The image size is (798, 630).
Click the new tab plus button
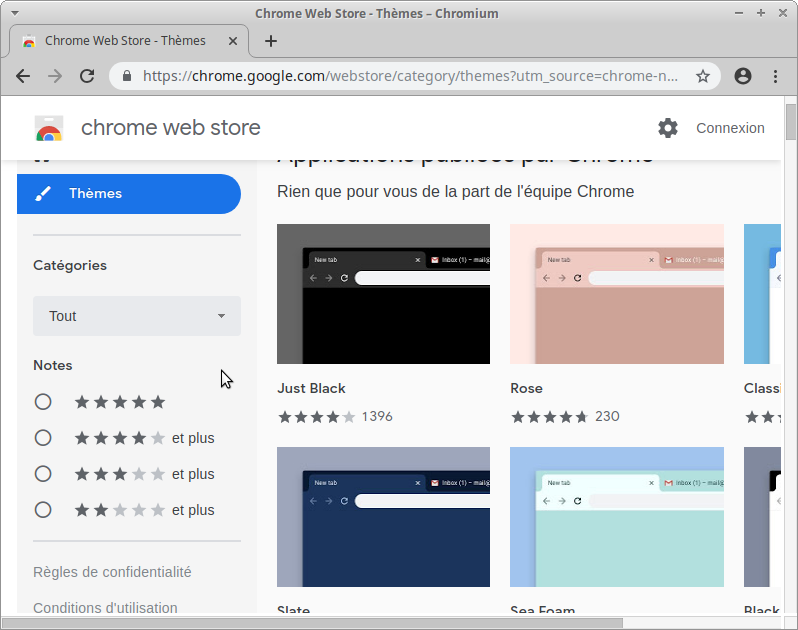point(271,41)
